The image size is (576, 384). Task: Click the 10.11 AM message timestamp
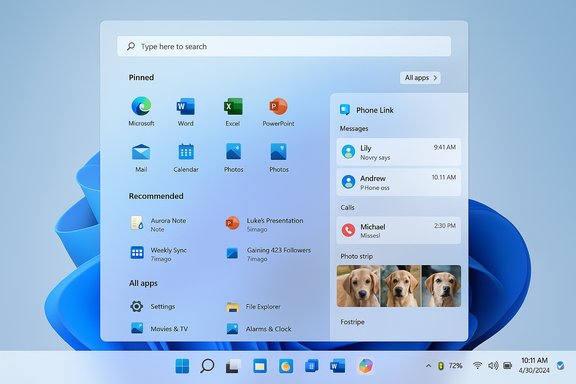pyautogui.click(x=444, y=177)
